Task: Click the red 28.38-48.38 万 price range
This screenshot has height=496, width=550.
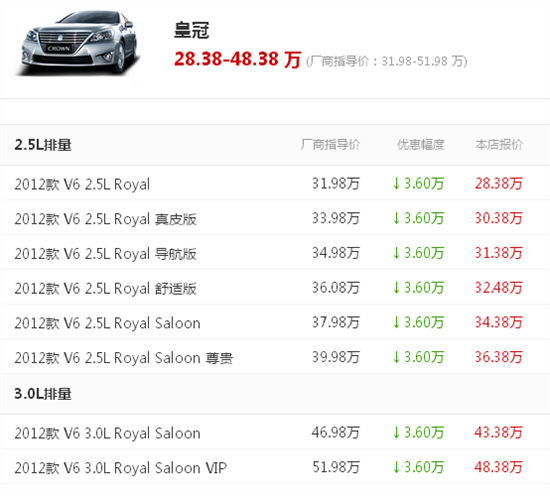Action: (237, 59)
